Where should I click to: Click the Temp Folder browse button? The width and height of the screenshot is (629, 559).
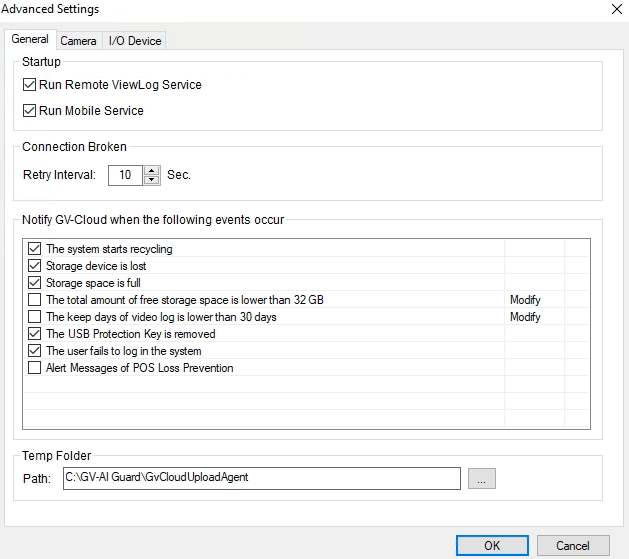(x=481, y=479)
